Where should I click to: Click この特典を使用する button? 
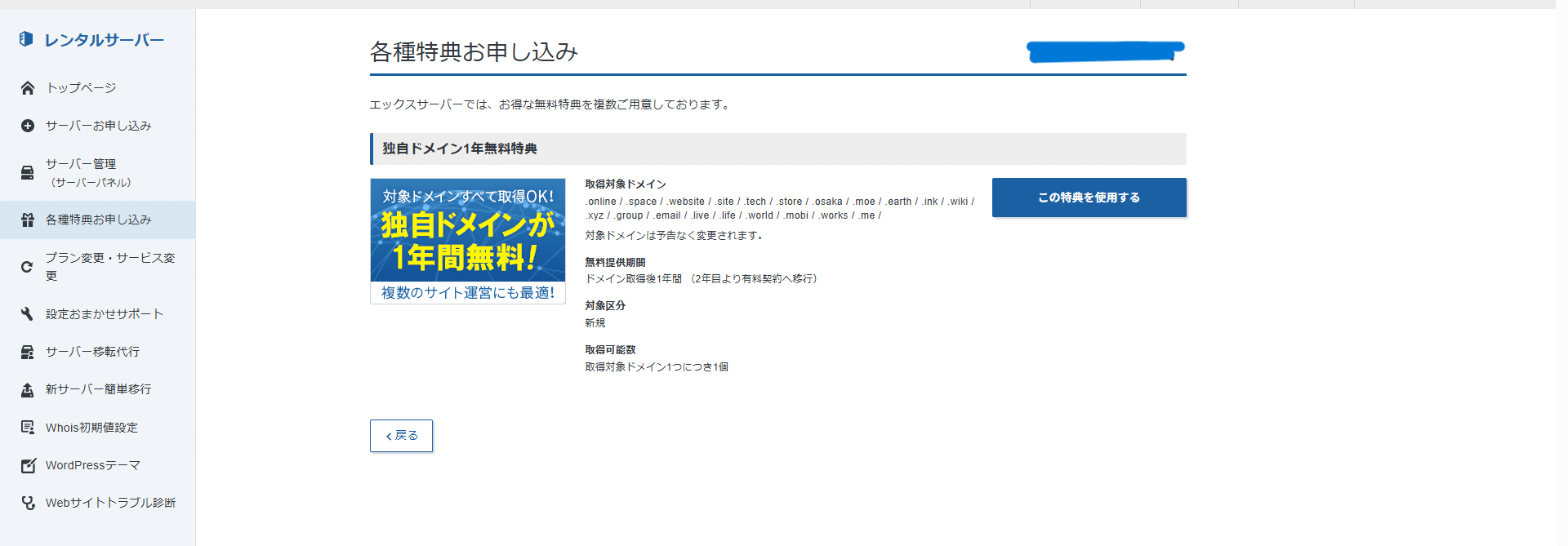click(1089, 198)
